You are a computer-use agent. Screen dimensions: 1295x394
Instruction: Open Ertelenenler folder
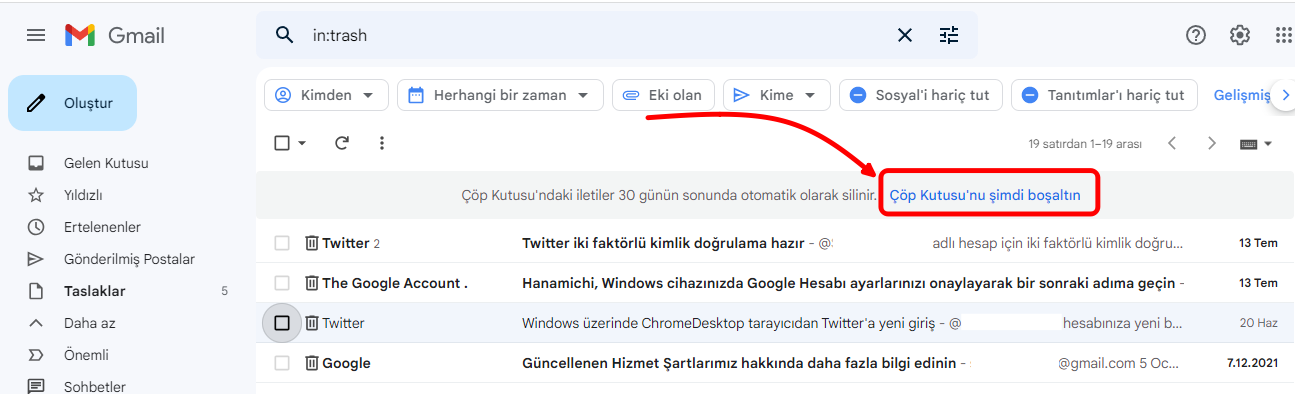102,227
